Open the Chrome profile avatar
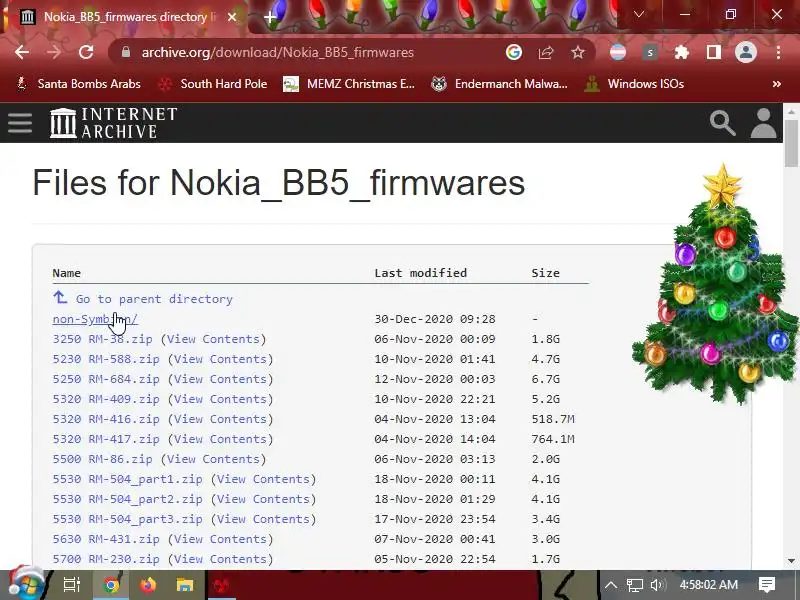The height and width of the screenshot is (600, 800). 745,52
